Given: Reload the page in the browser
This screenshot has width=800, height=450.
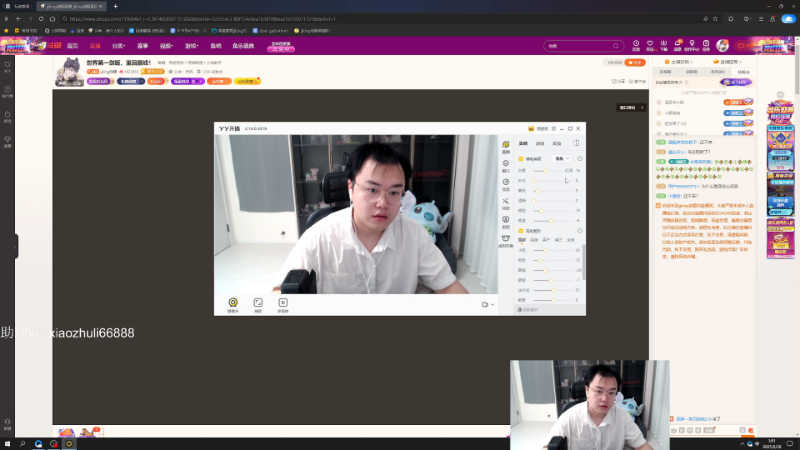Looking at the screenshot, I should pos(41,19).
